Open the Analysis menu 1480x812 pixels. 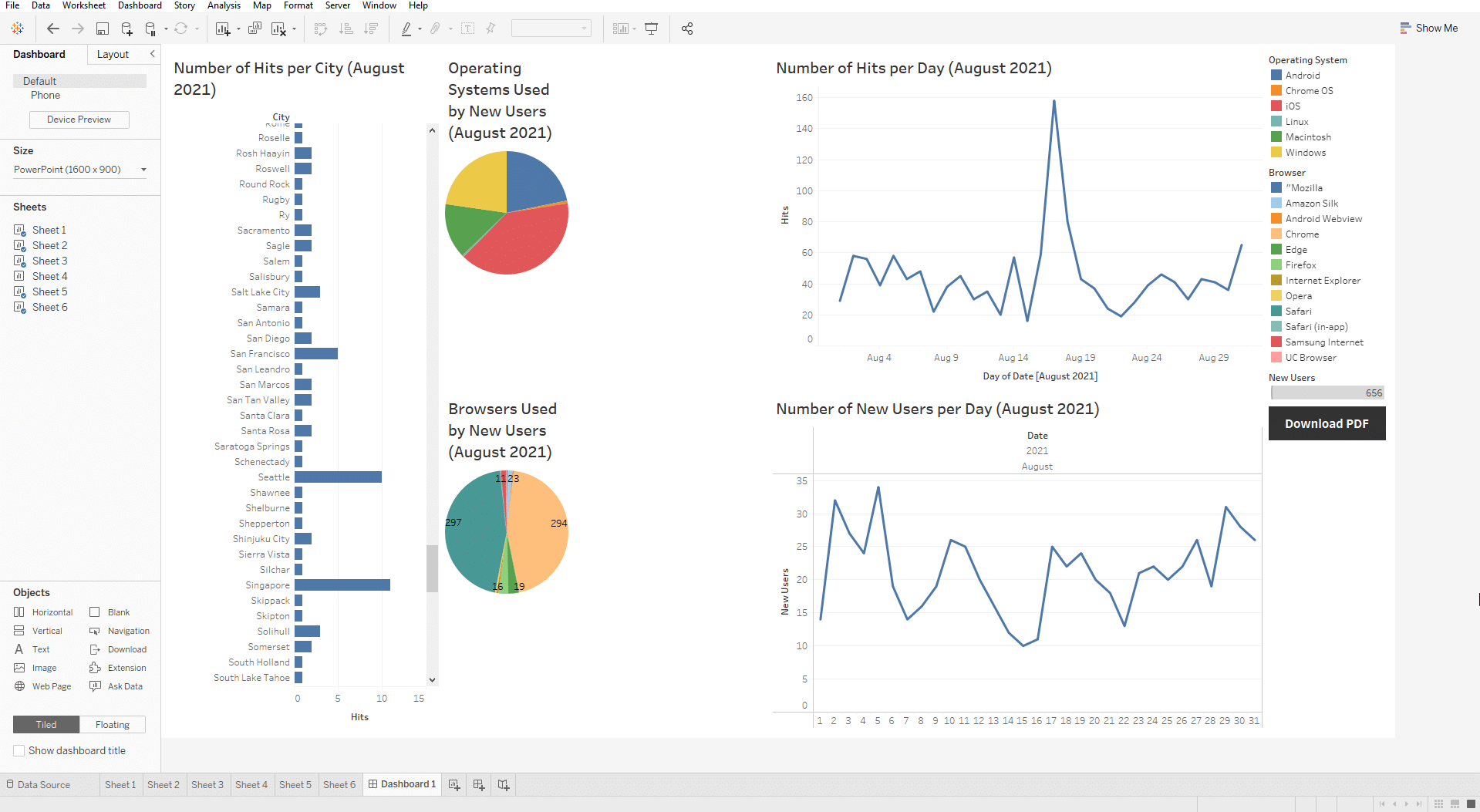[224, 5]
